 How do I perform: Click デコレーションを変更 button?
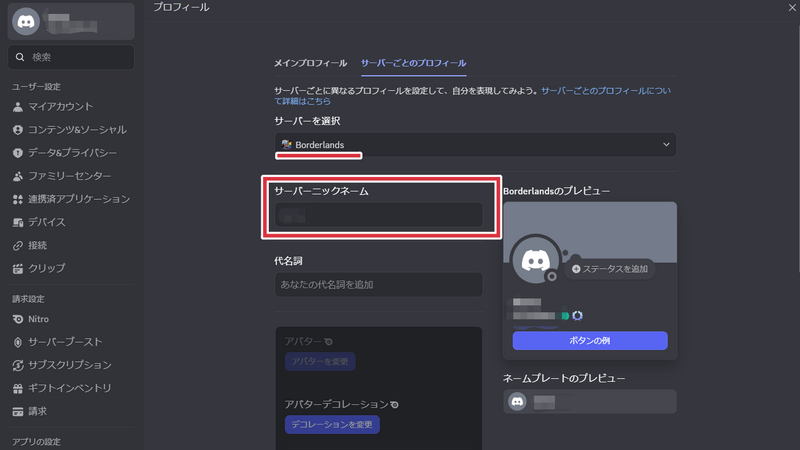332,424
